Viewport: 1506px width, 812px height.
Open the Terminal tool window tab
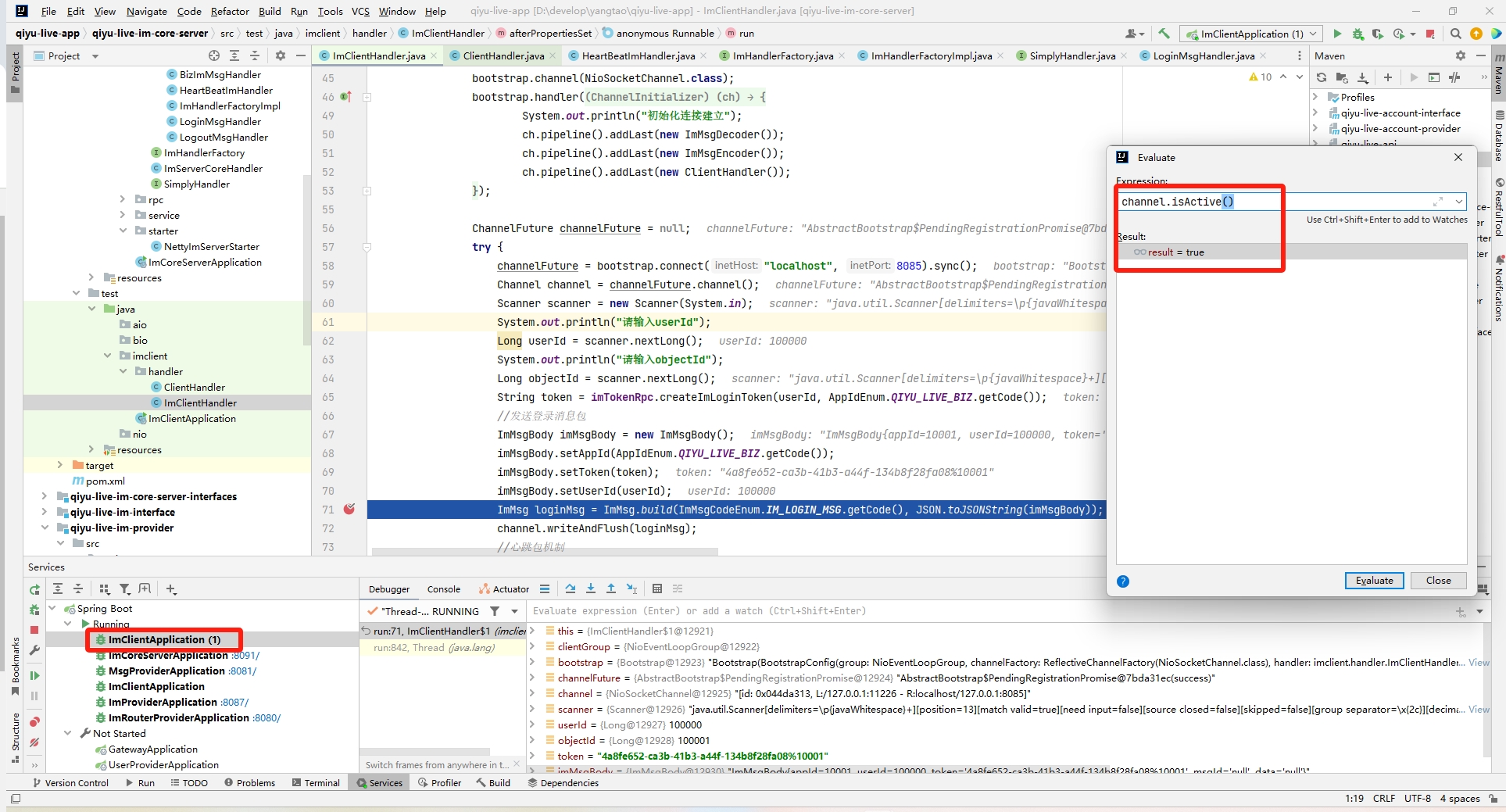pyautogui.click(x=316, y=782)
